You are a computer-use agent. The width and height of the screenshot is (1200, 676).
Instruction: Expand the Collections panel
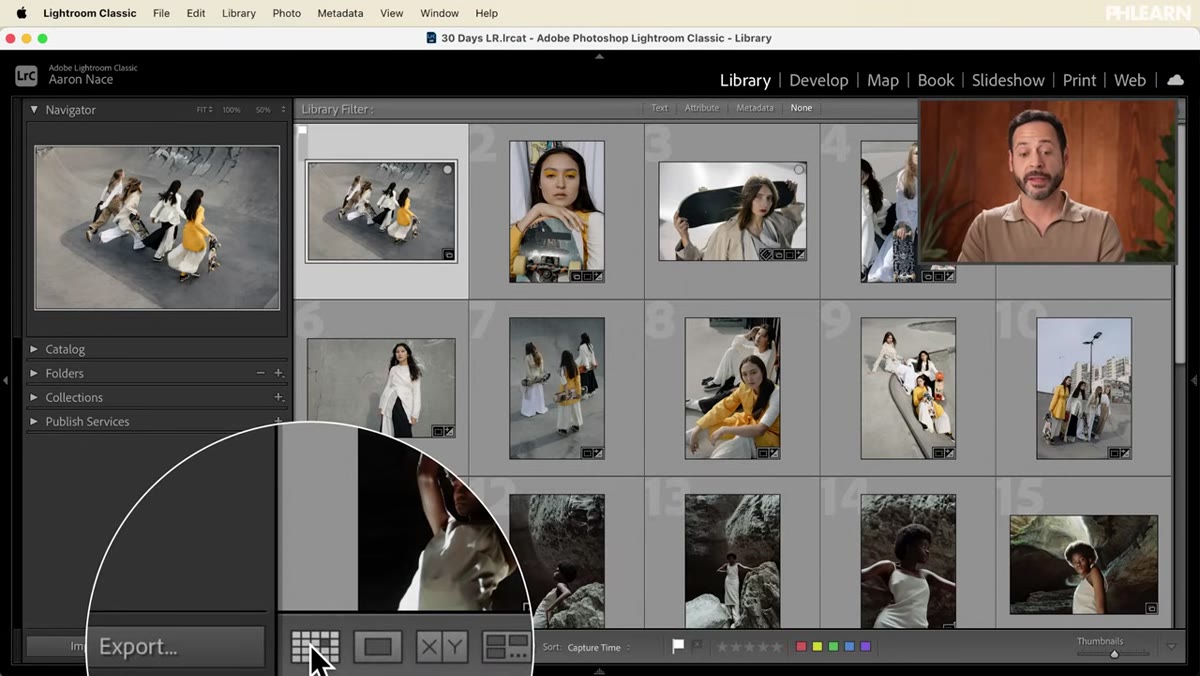click(x=34, y=397)
